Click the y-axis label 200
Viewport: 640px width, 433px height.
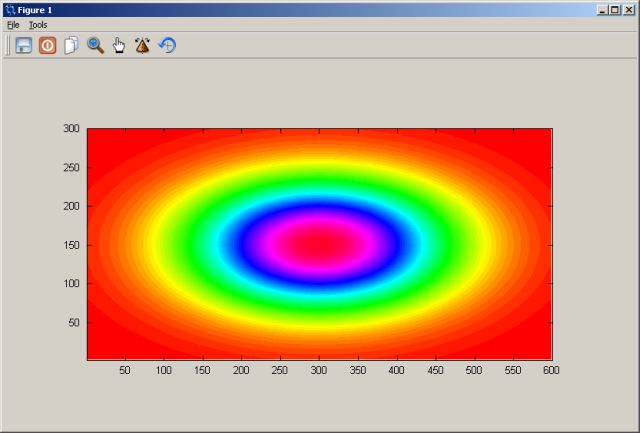point(71,206)
